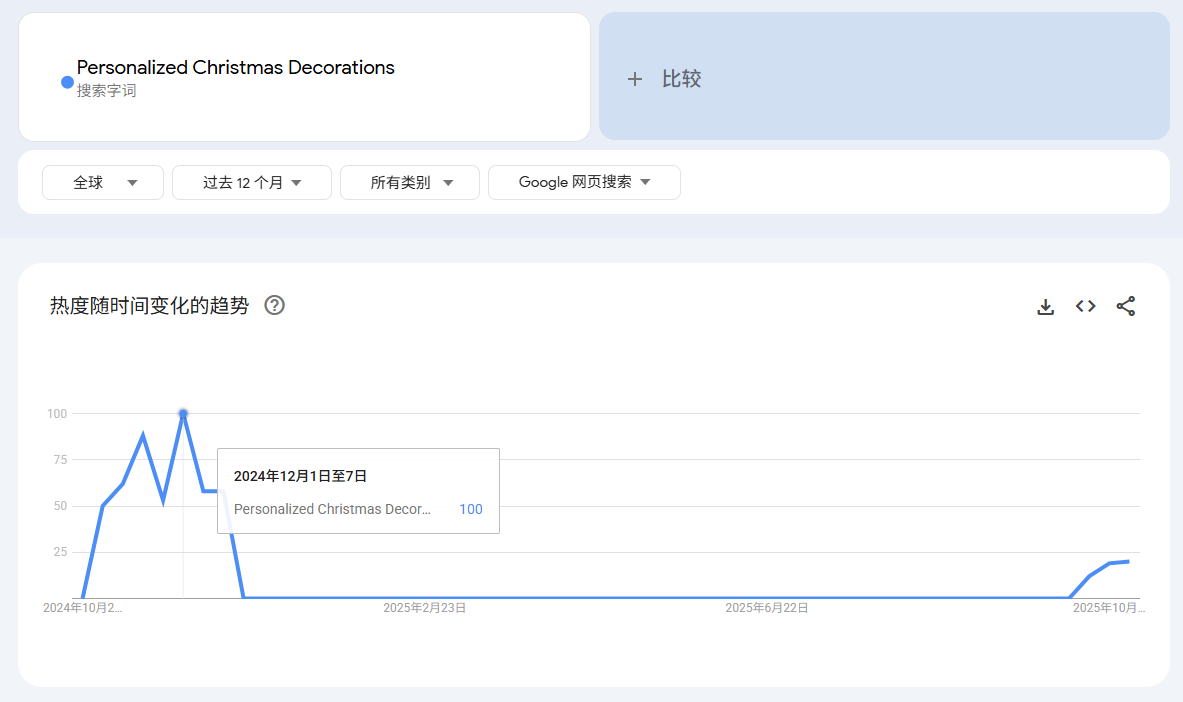Viewport: 1183px width, 702px height.
Task: Click the share icon on chart card
Action: [1125, 306]
